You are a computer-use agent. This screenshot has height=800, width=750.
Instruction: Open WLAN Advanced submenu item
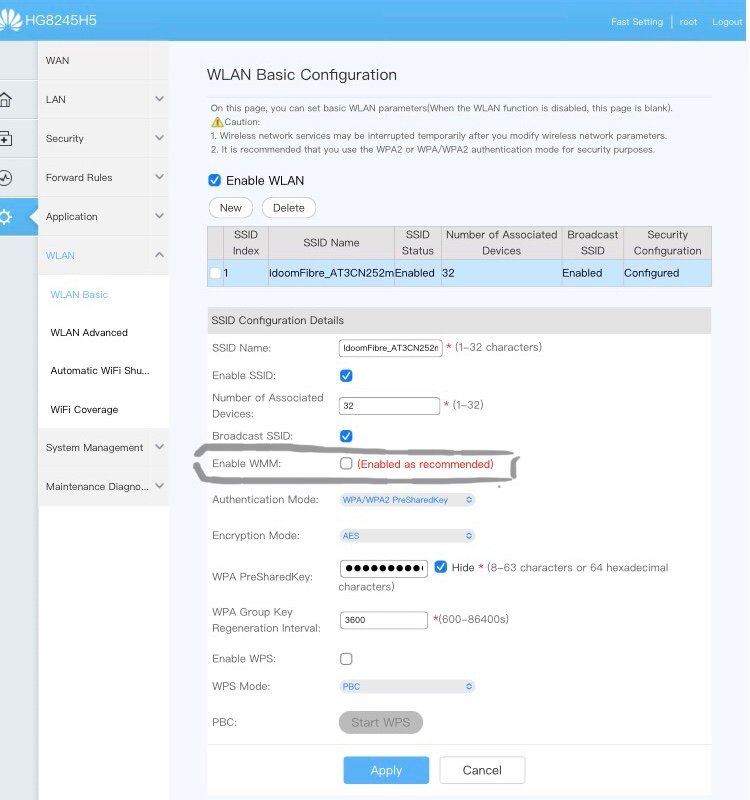89,333
